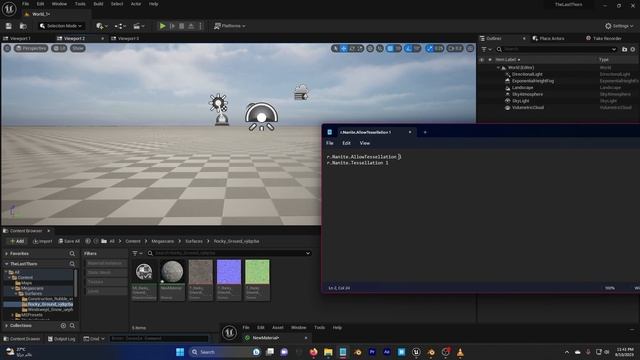Click the Add button in the Content Browser
640x360 pixels.
coord(17,241)
